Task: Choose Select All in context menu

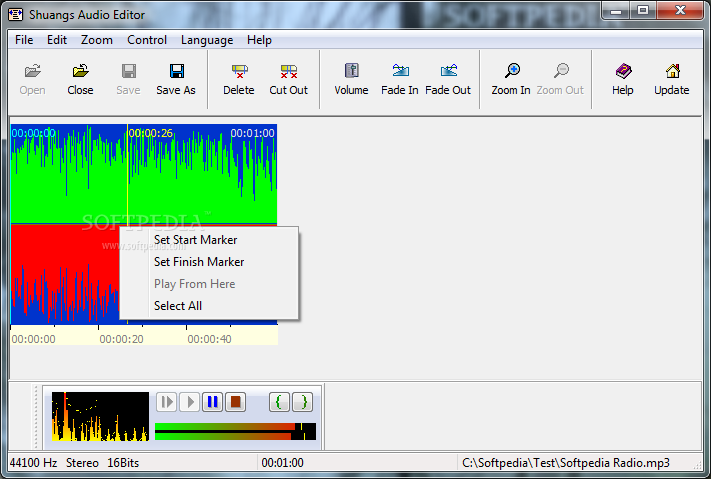Action: click(209, 306)
